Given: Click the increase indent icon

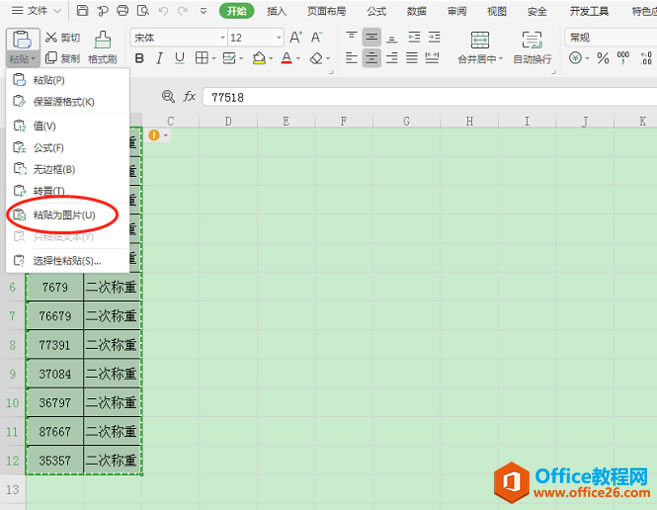Looking at the screenshot, I should point(434,37).
